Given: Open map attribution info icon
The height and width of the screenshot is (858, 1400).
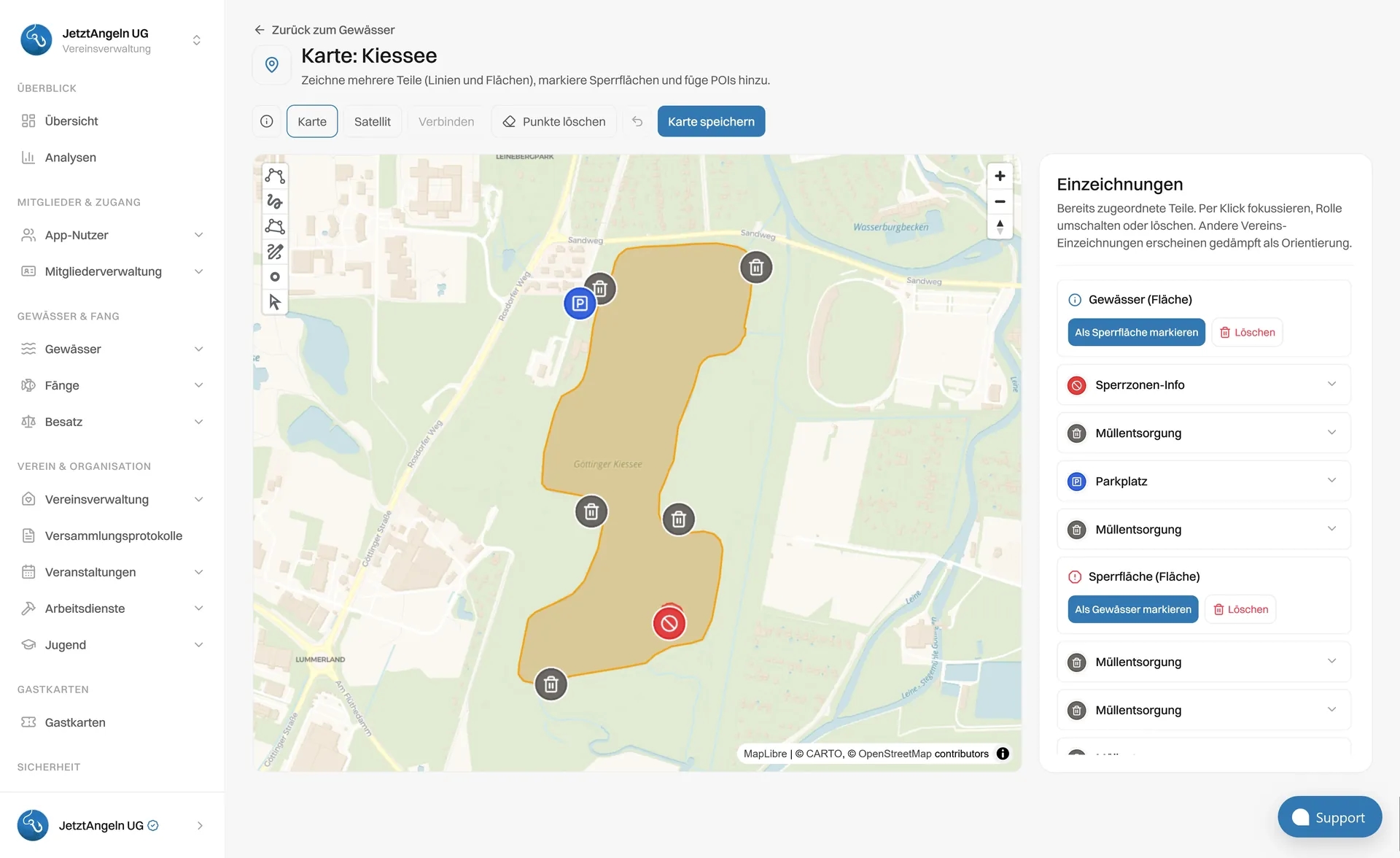Looking at the screenshot, I should (1003, 754).
